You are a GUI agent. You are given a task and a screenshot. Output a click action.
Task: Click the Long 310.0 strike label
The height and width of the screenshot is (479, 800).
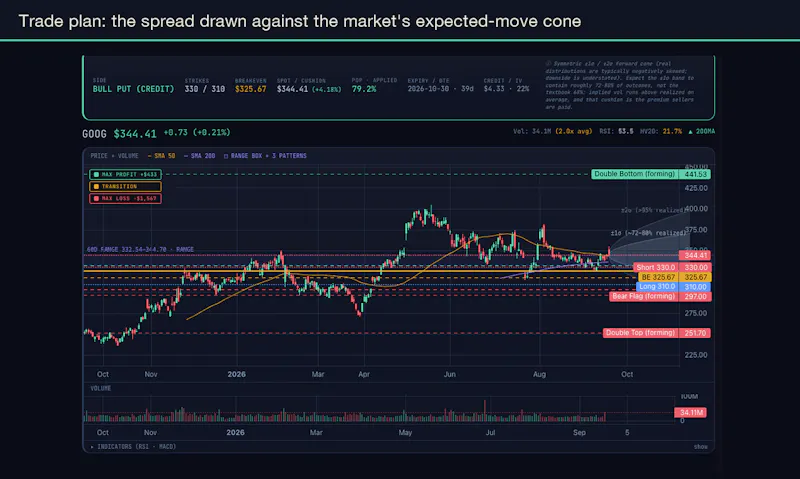[657, 287]
